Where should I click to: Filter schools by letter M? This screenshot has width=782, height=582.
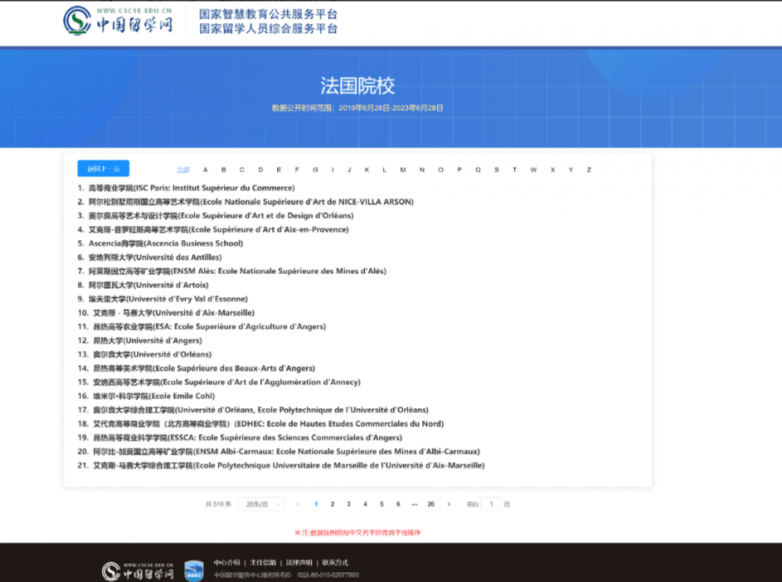pyautogui.click(x=402, y=170)
